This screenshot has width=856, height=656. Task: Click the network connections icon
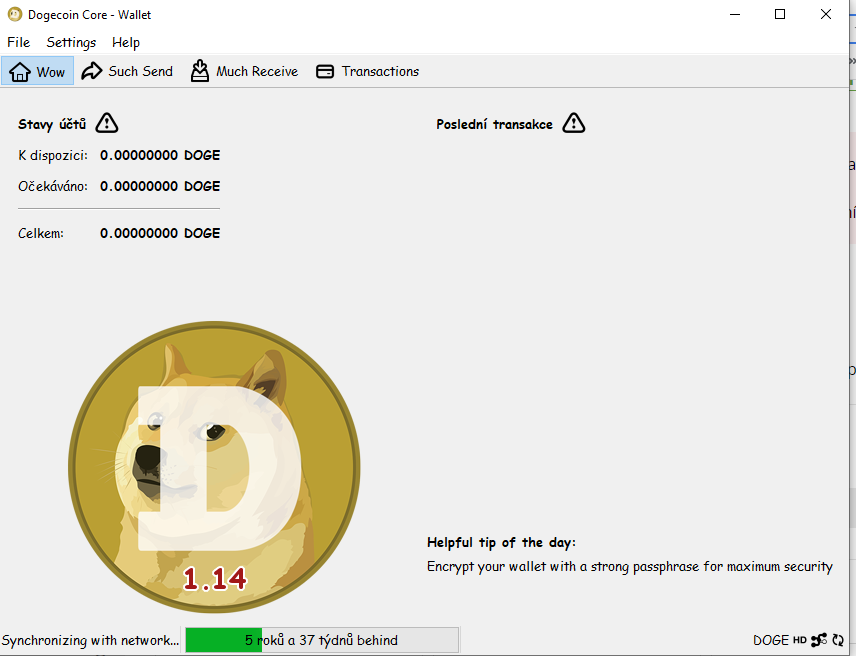click(819, 640)
